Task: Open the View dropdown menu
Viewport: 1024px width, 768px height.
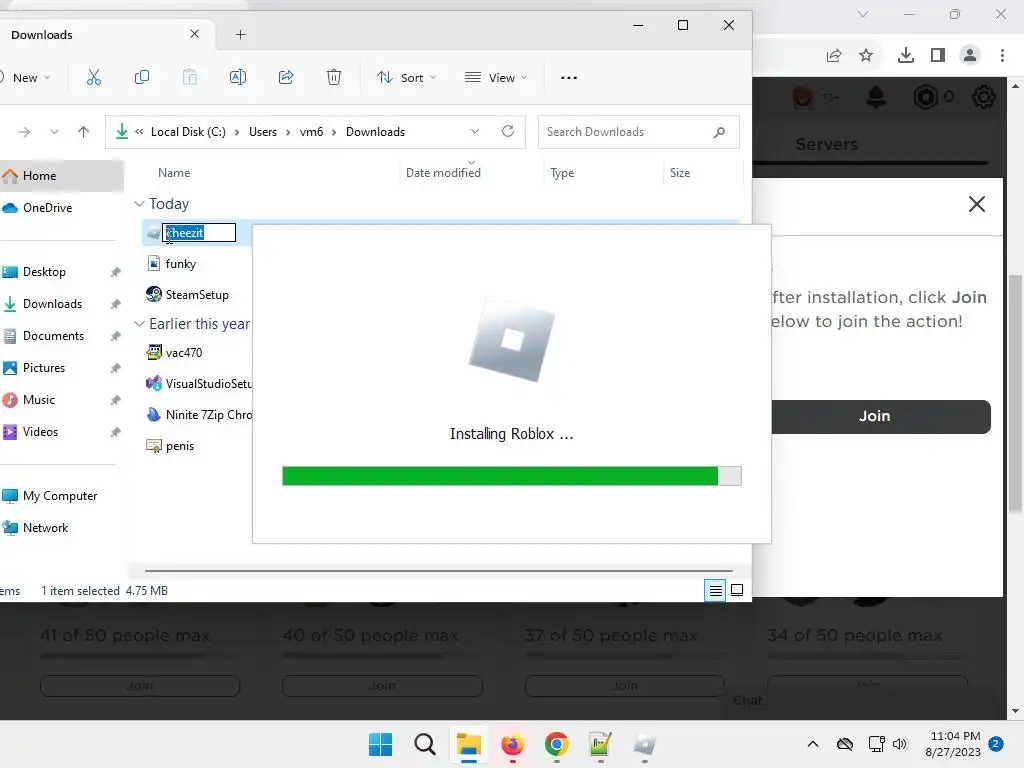Action: [x=496, y=78]
